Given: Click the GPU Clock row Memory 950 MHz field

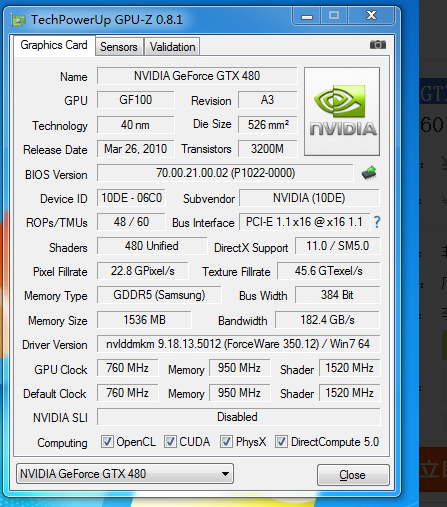Looking at the screenshot, I should (x=239, y=368).
